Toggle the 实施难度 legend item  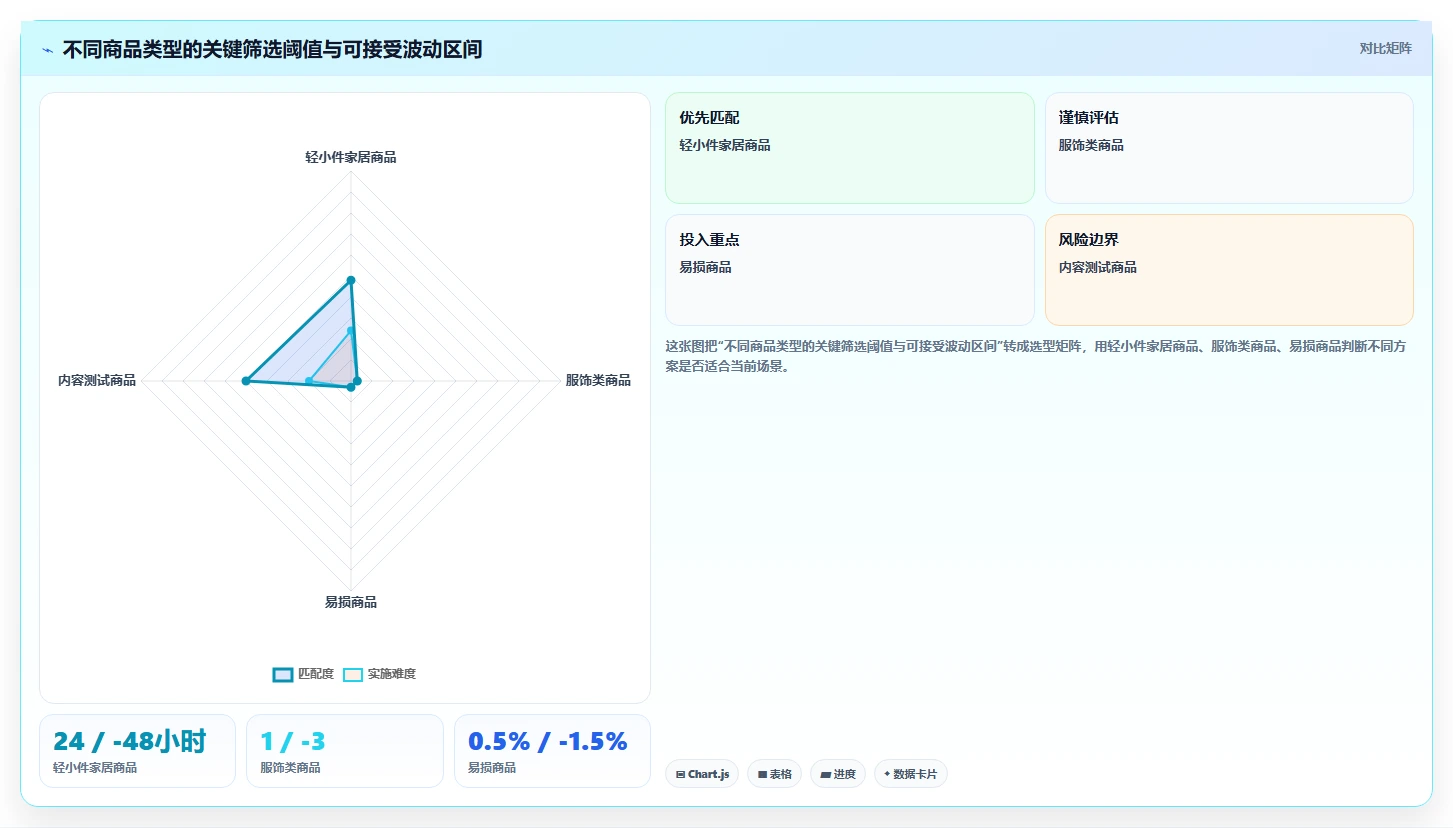(379, 674)
